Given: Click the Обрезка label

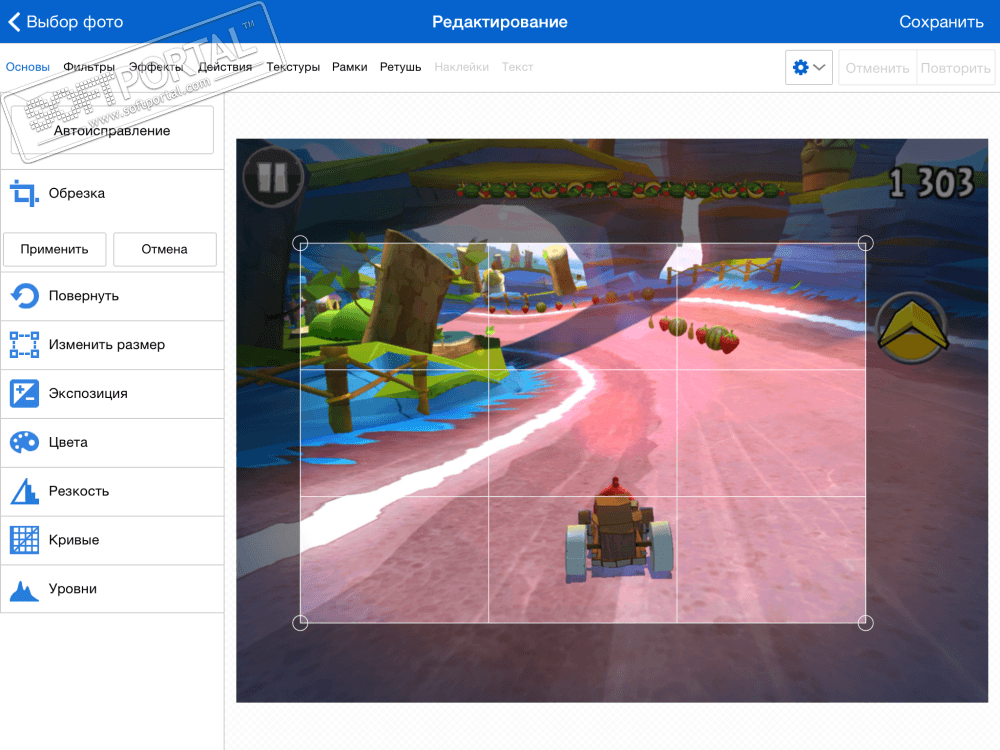Looking at the screenshot, I should 77,193.
